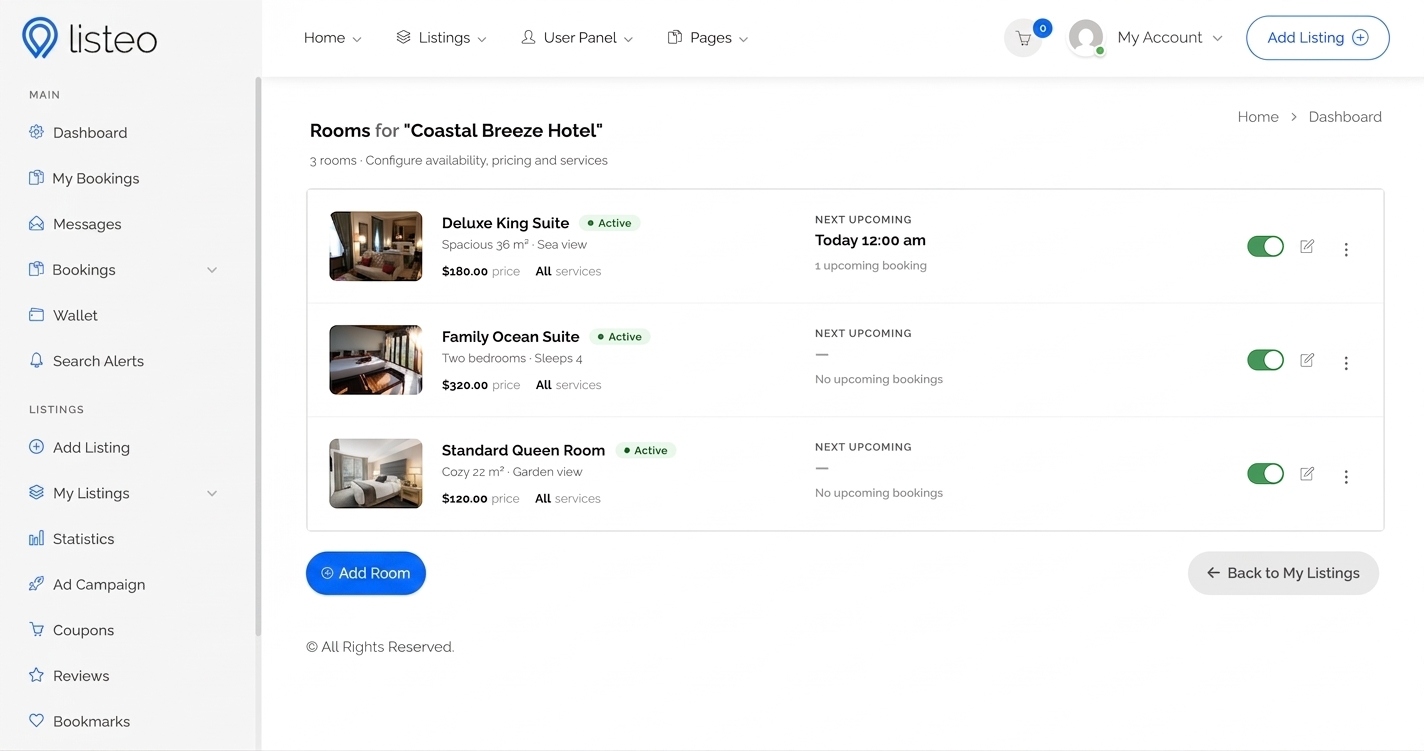Click the $120.00 price text

[x=465, y=499]
